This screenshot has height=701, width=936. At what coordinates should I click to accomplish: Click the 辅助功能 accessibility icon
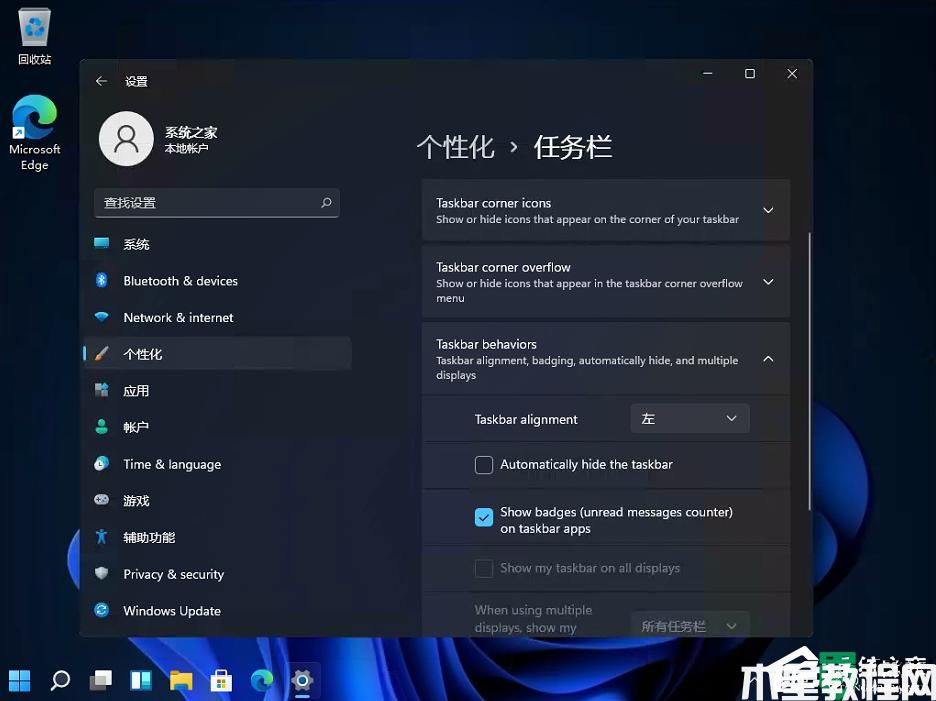coord(101,537)
